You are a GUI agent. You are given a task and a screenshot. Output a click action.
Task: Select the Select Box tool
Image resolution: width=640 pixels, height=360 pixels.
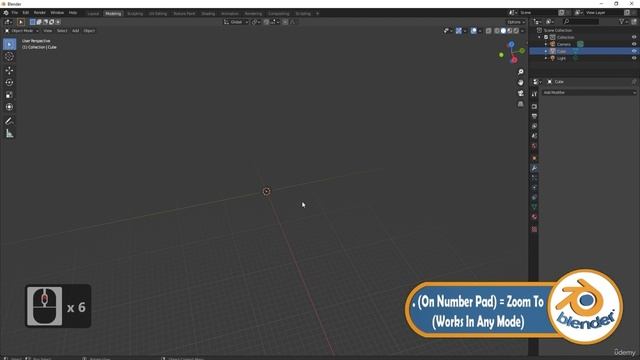pyautogui.click(x=9, y=44)
